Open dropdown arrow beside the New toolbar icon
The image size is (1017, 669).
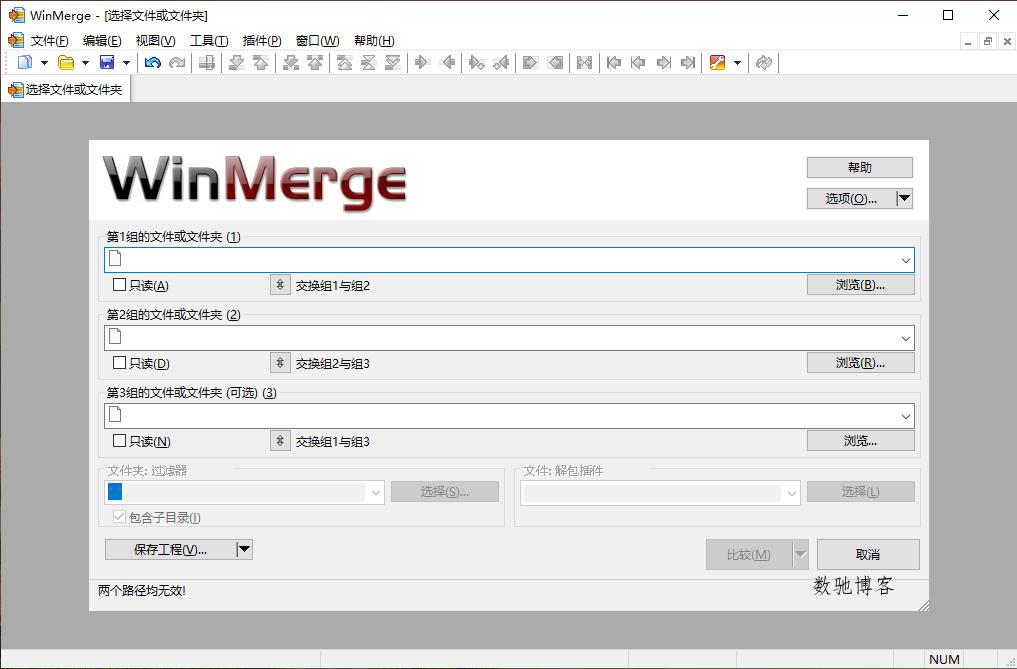[x=44, y=63]
